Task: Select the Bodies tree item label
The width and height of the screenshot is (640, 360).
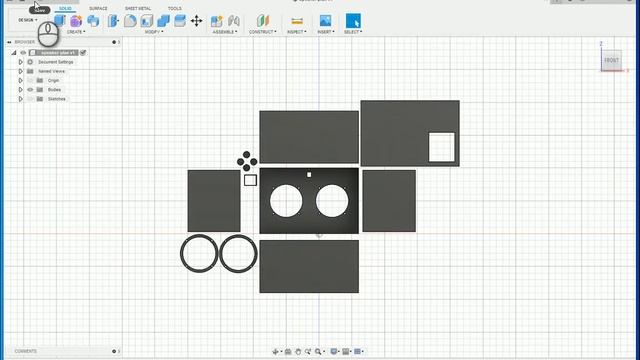Action: tap(54, 90)
